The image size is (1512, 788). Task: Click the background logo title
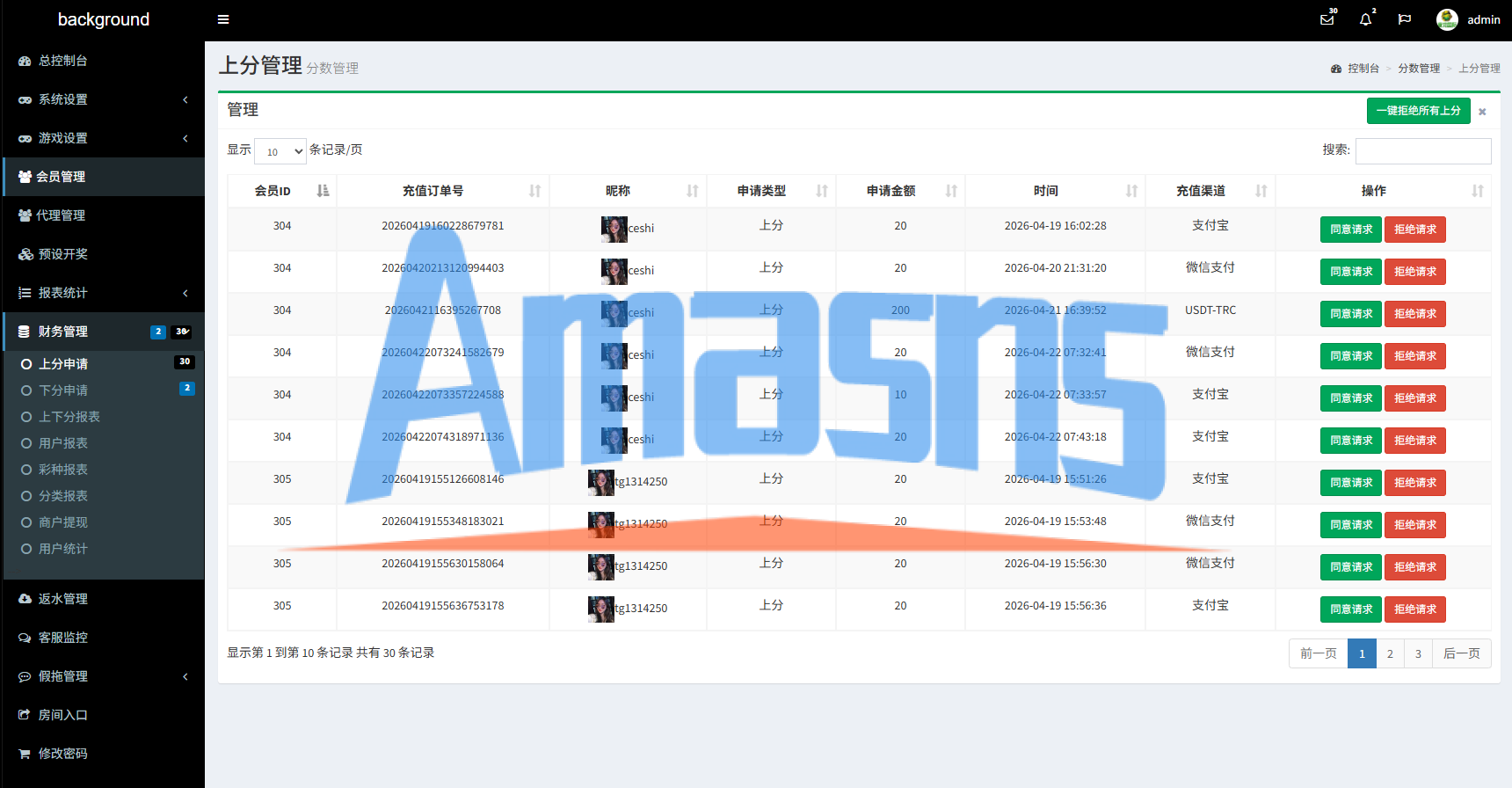(104, 19)
